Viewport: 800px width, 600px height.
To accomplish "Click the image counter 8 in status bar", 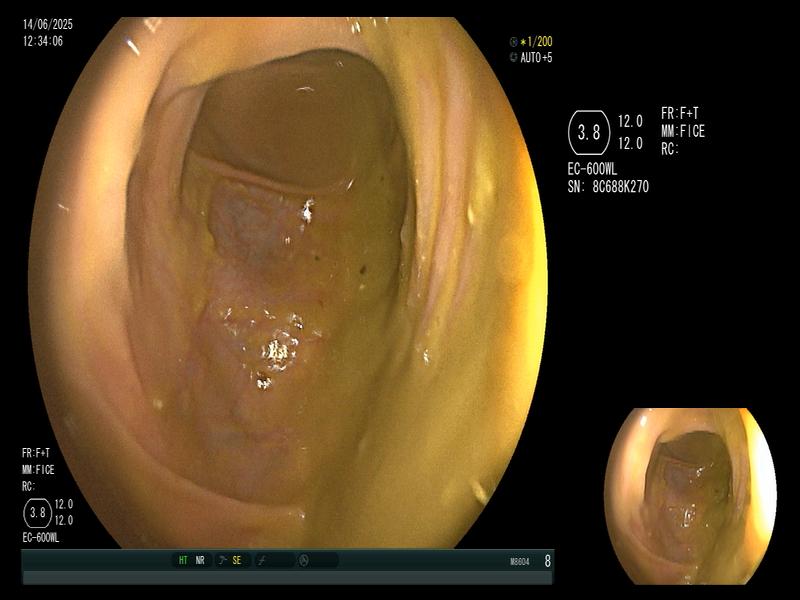I will coord(547,561).
